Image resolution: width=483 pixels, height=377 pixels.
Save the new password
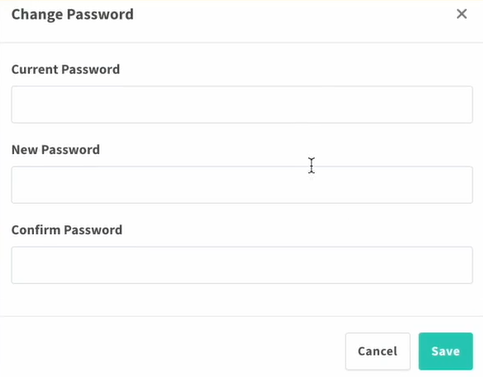coord(446,351)
